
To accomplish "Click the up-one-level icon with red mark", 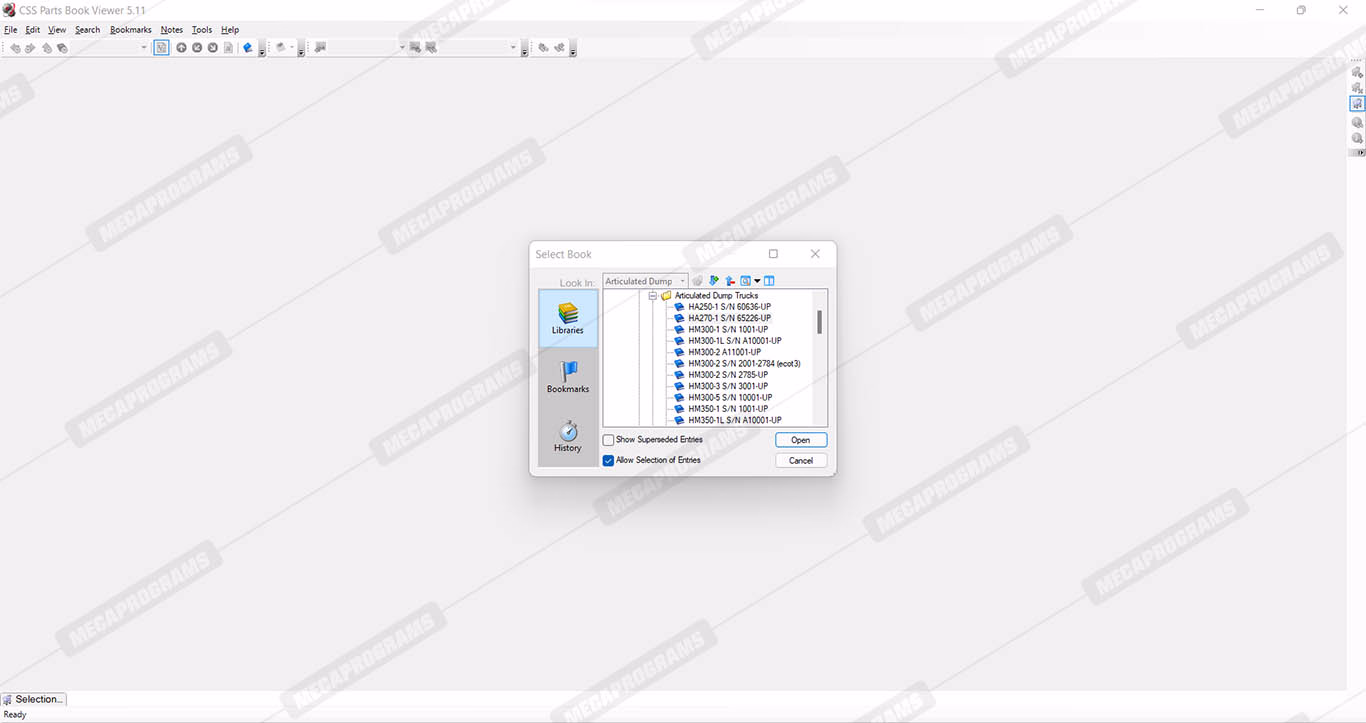I will (730, 281).
